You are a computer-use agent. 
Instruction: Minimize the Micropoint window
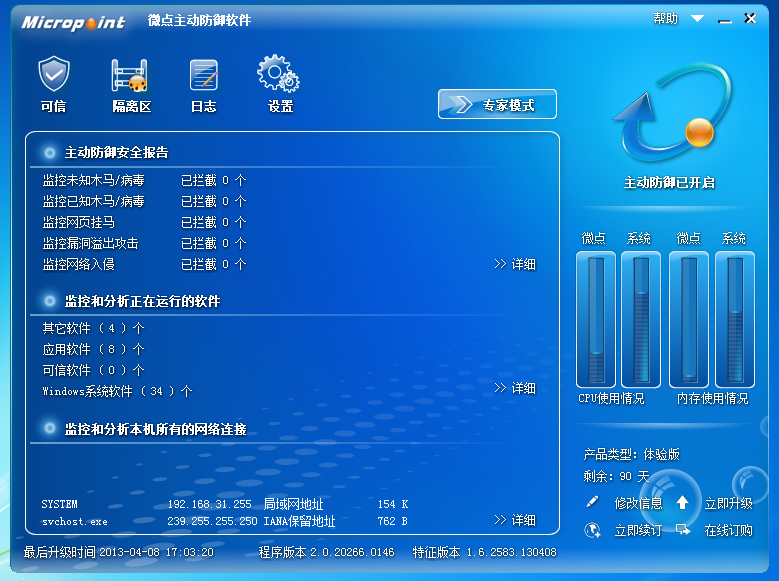[x=725, y=21]
